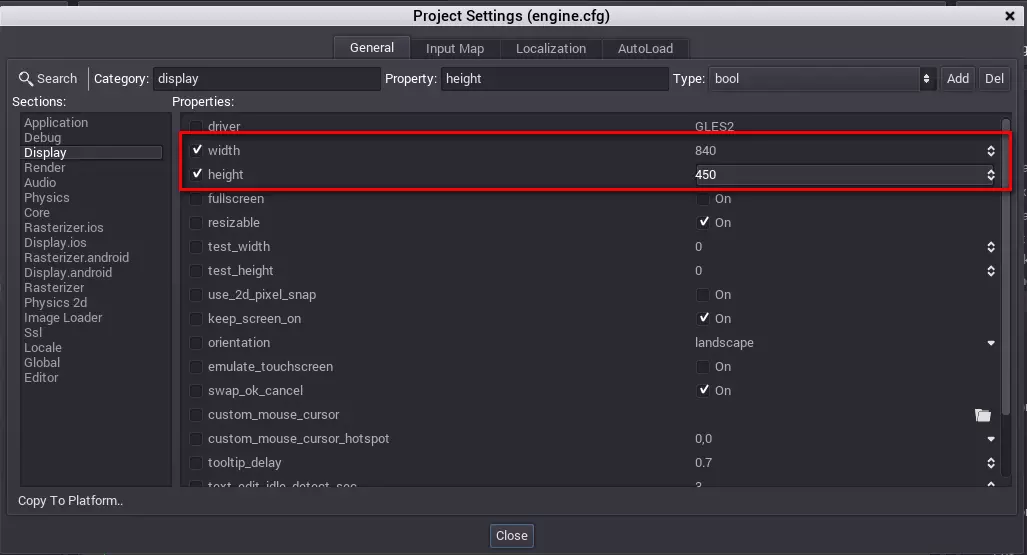The width and height of the screenshot is (1027, 555).
Task: Click the test_width stepper arrows
Action: pos(990,247)
